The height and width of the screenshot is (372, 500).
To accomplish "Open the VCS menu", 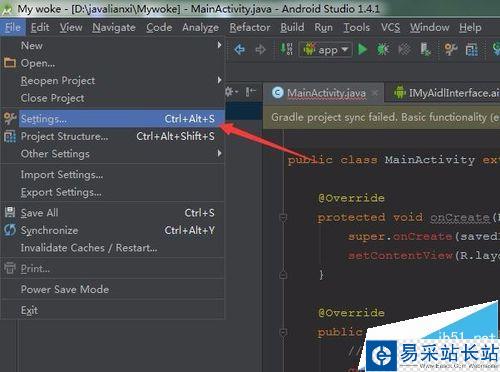I will [390, 27].
